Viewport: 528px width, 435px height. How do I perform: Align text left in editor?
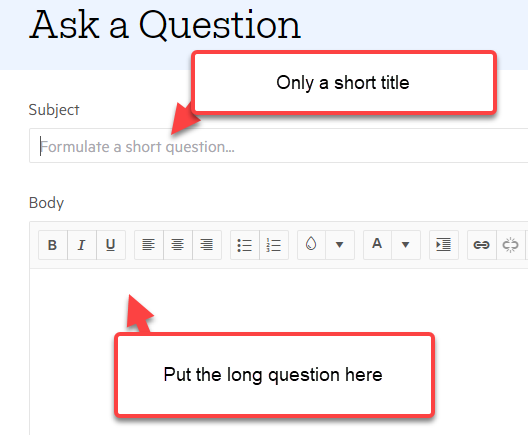[149, 245]
